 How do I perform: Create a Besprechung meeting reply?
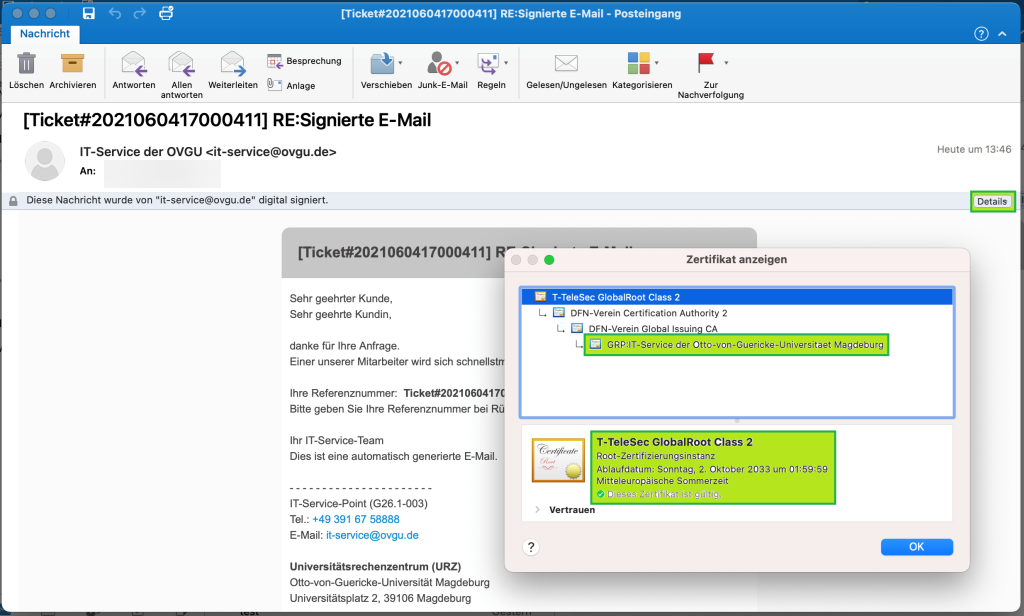304,61
